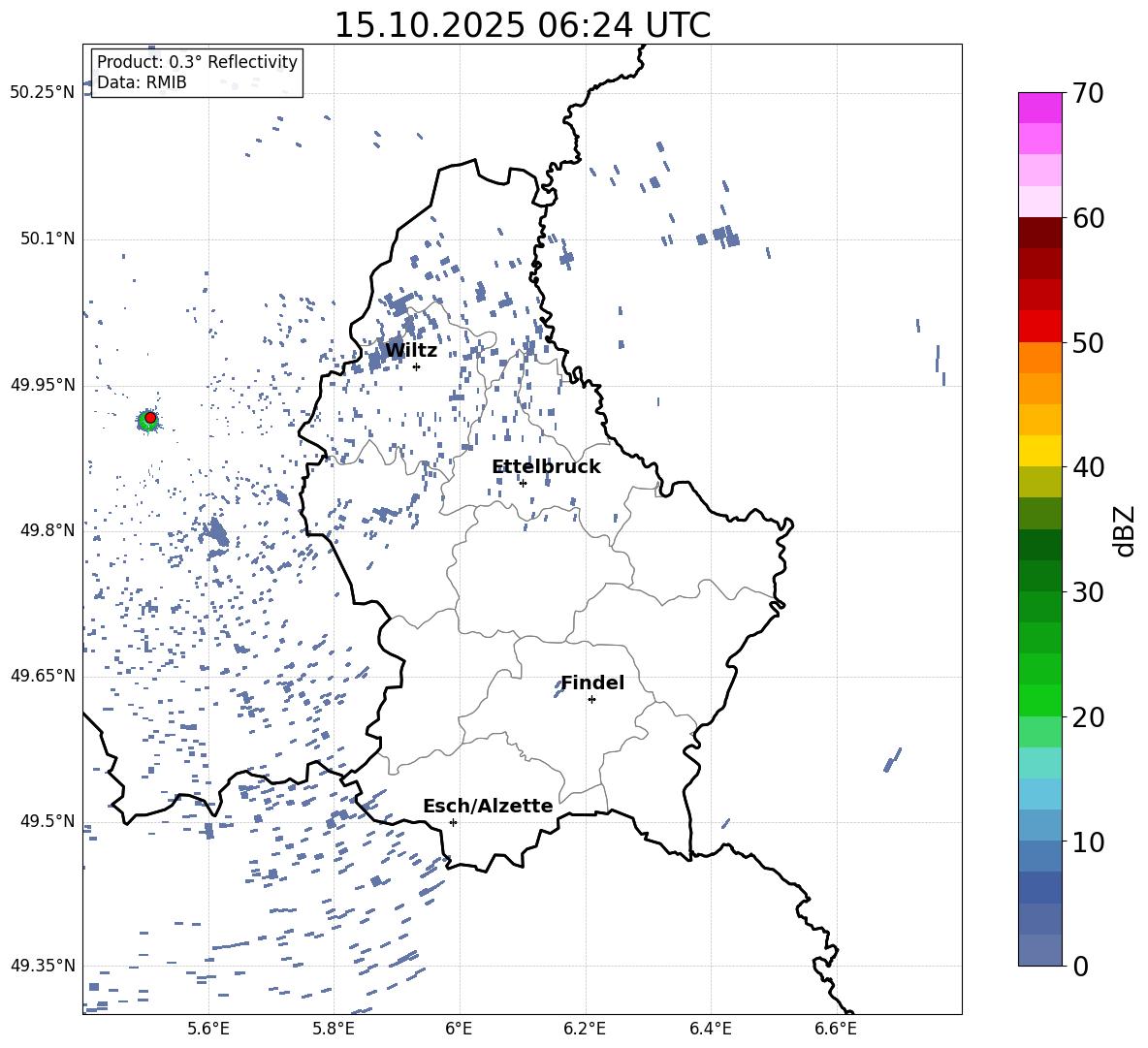Click the colorbar tick label 70
The width and height of the screenshot is (1148, 1048).
1088,94
